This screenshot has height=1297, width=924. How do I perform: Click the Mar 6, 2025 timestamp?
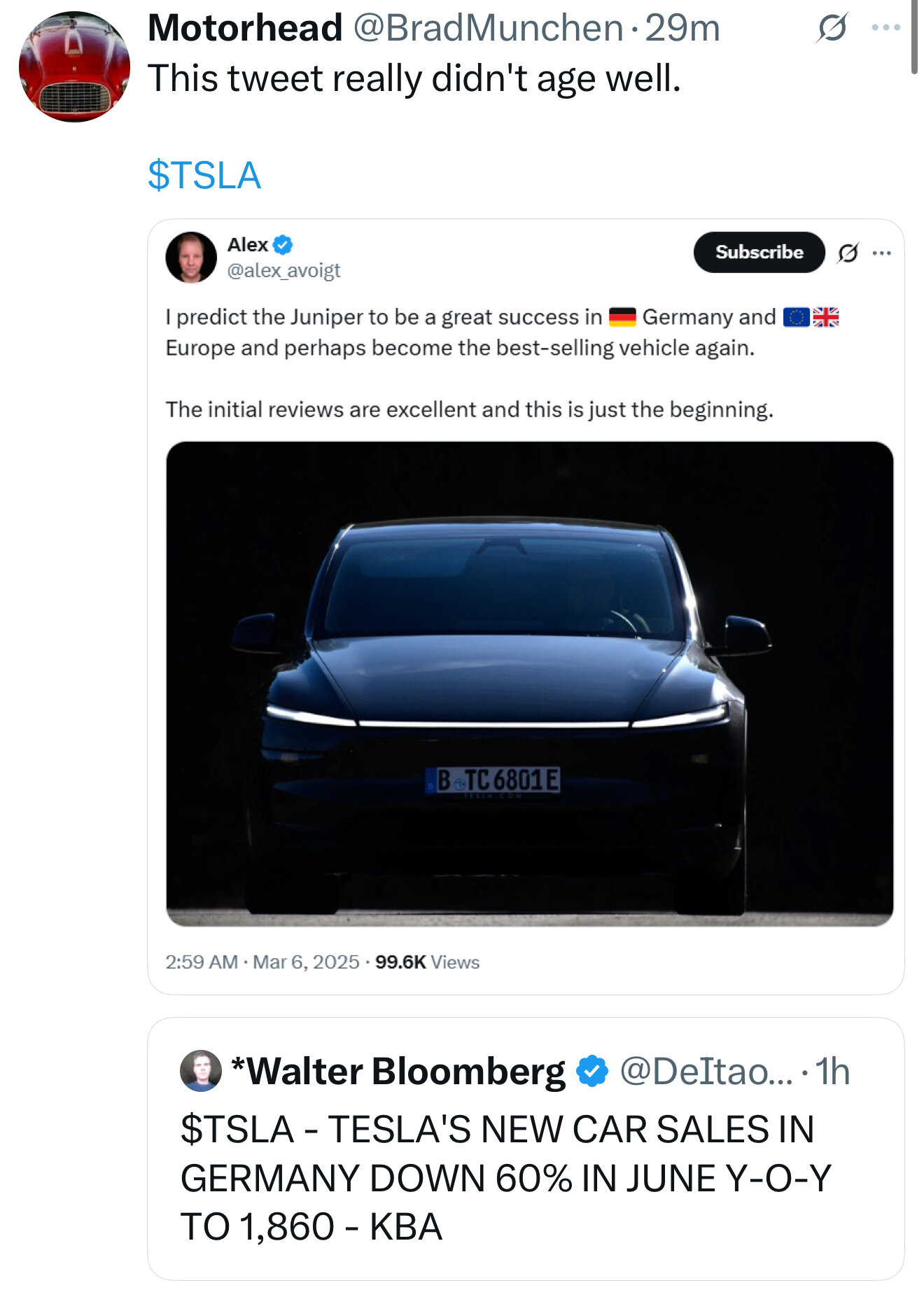pos(306,962)
